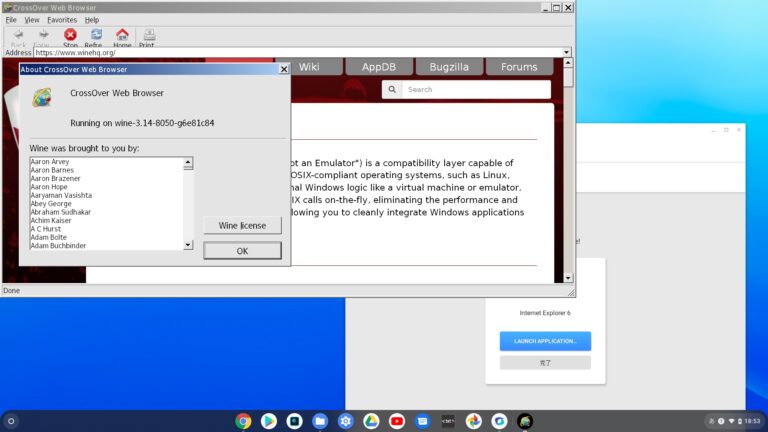
Task: Click the web page vertical scrollbar thumb
Action: pos(568,77)
